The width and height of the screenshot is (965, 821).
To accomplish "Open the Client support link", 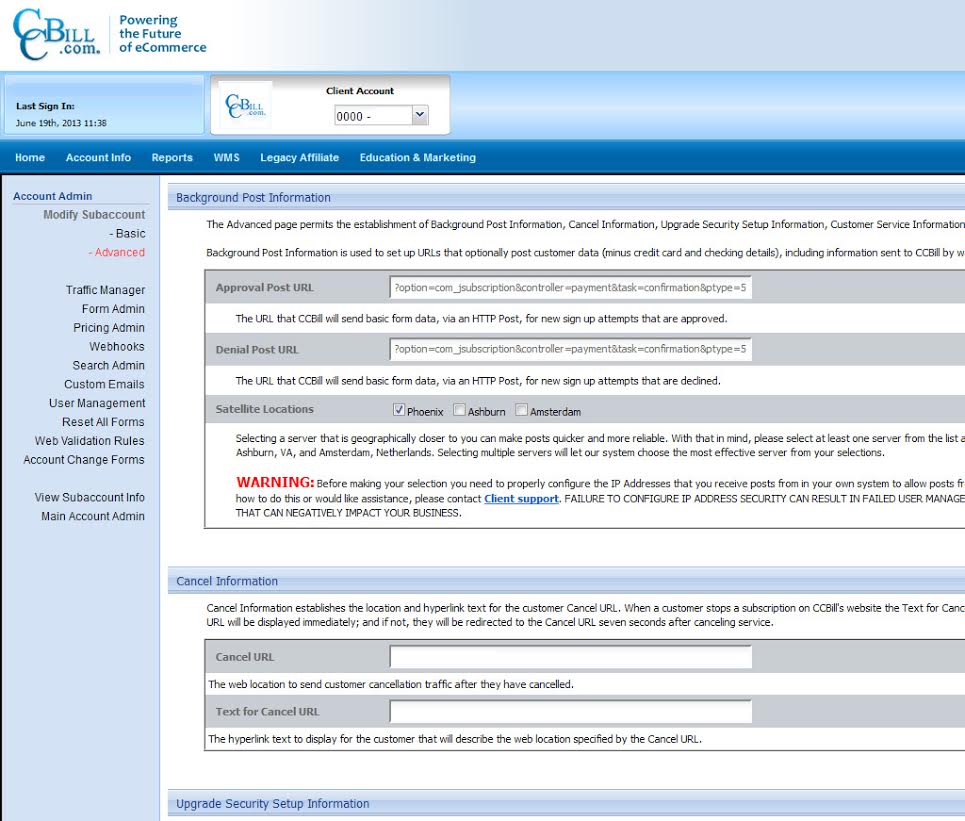I will (x=521, y=499).
